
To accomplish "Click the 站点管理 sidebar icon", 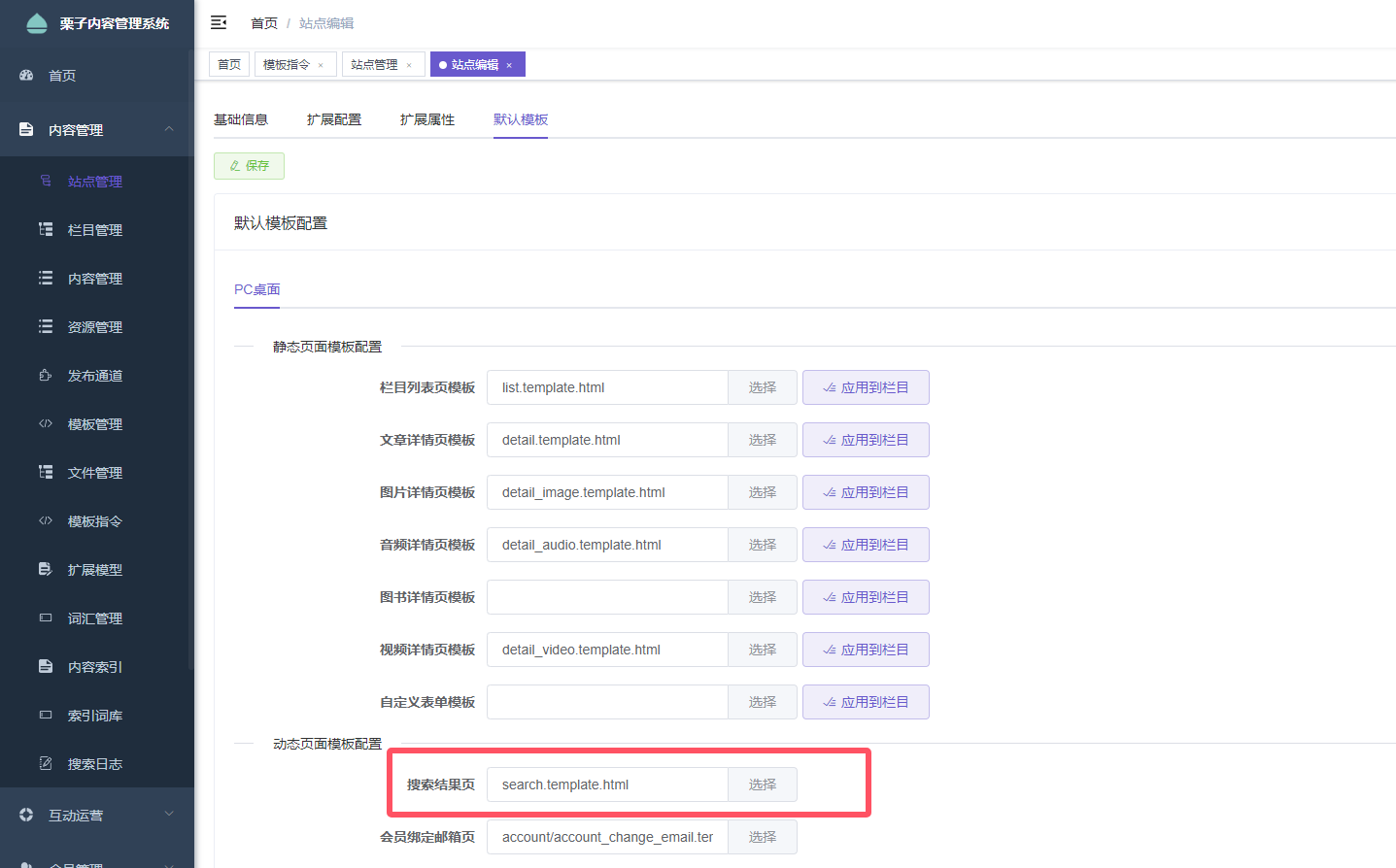I will pos(46,181).
